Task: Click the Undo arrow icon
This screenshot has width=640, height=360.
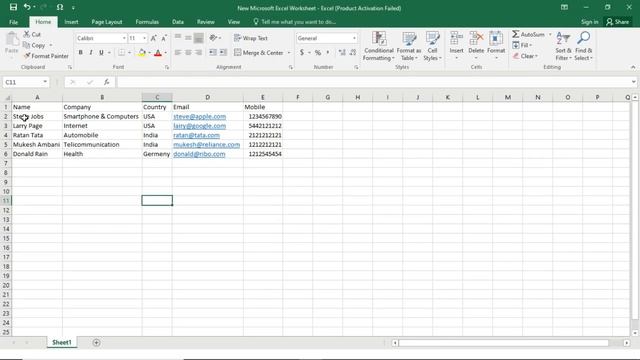Action: click(27, 7)
